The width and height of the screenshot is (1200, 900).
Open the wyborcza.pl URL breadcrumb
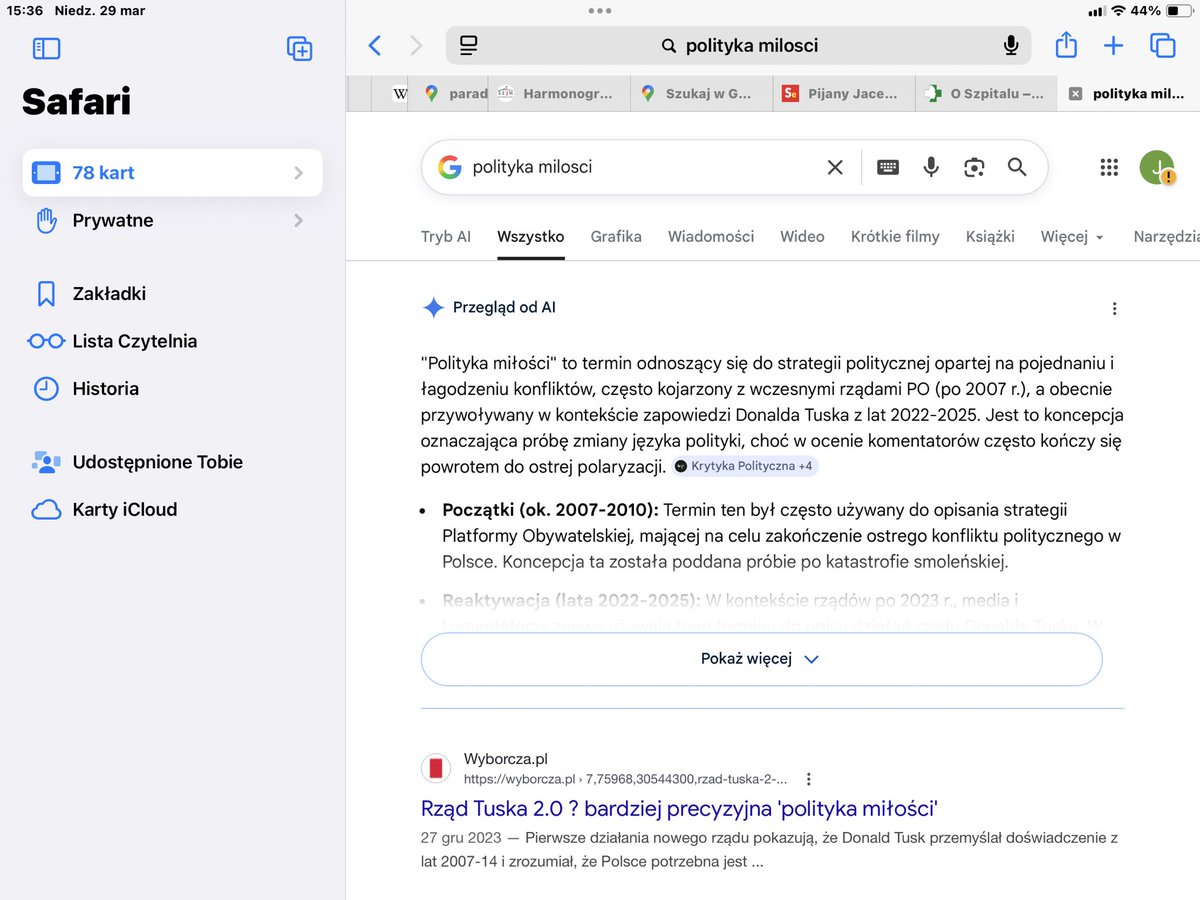coord(625,779)
